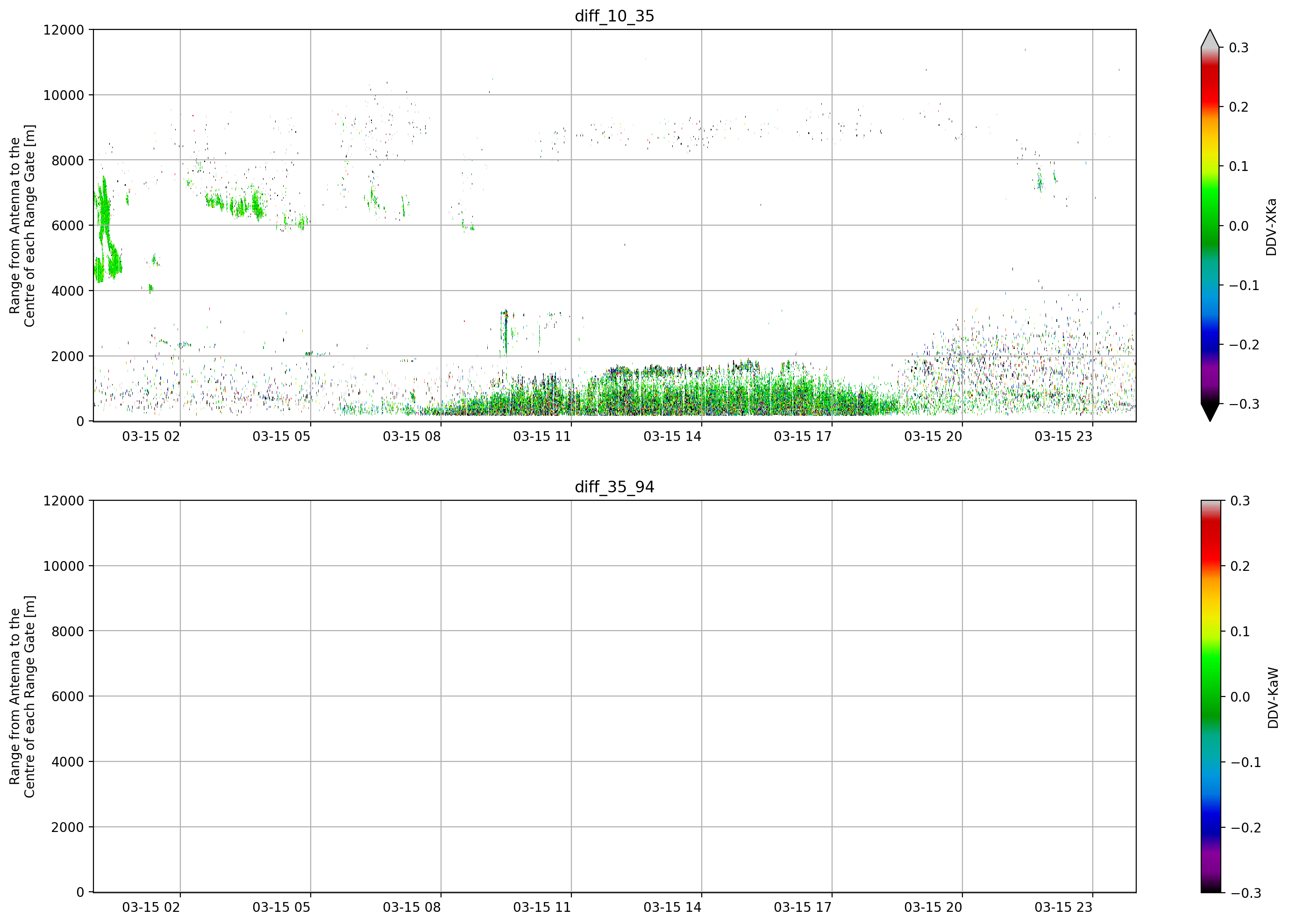Click the diff_10_35 plot title

614,16
